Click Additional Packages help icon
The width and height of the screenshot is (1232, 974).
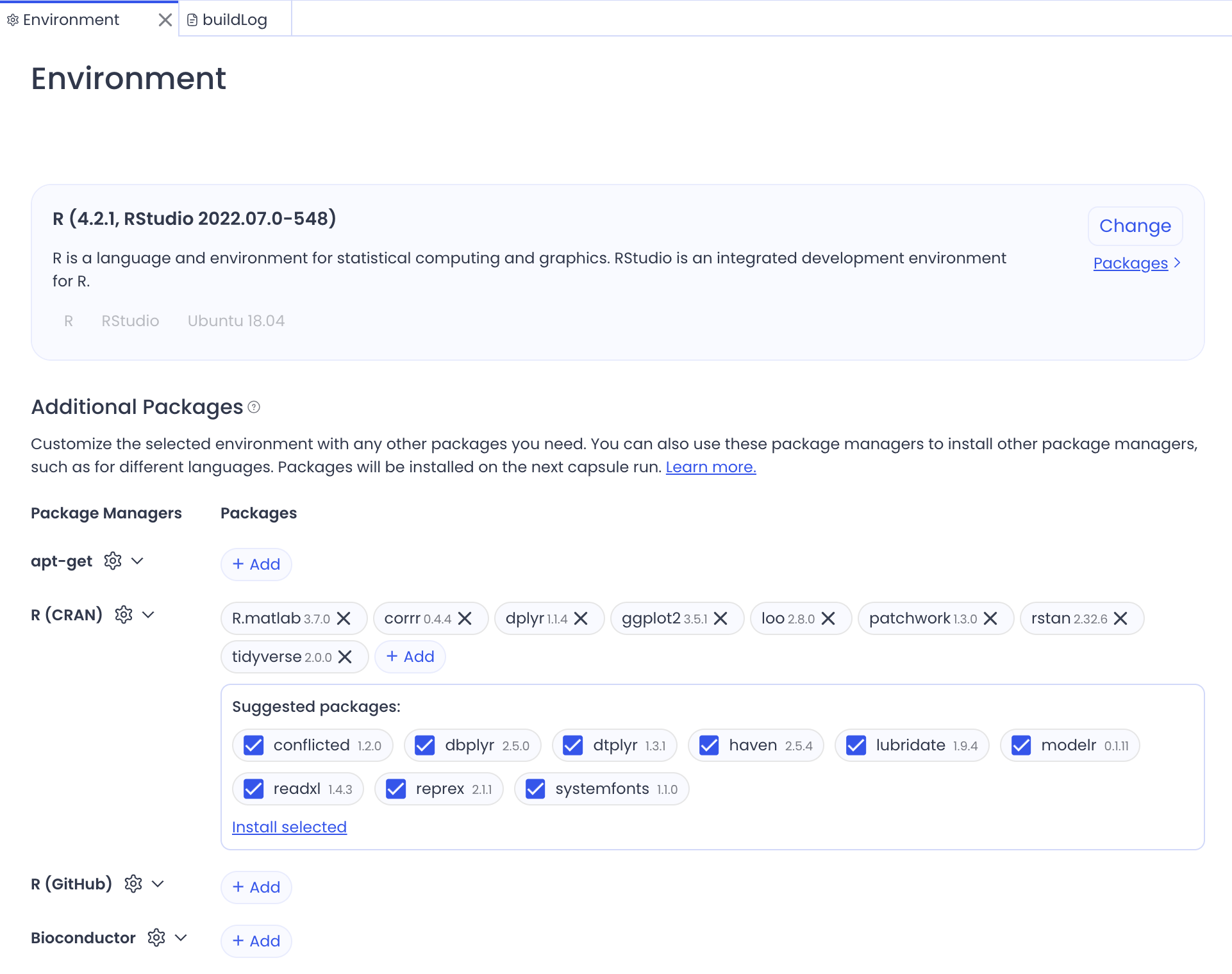254,407
